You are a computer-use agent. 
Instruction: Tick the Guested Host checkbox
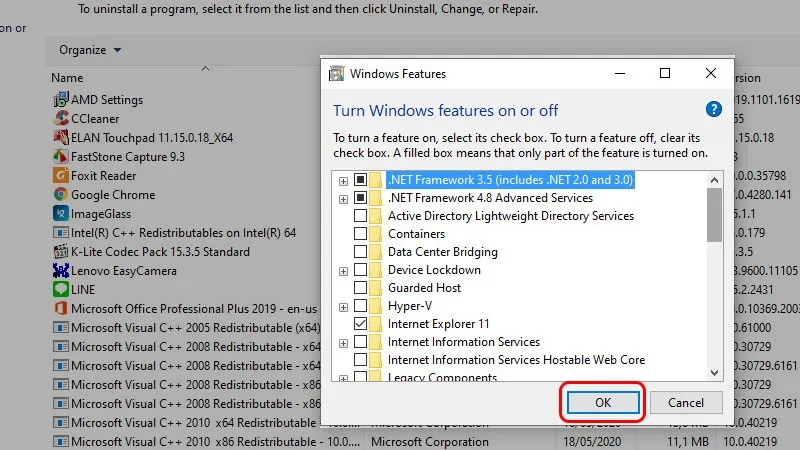tap(360, 288)
